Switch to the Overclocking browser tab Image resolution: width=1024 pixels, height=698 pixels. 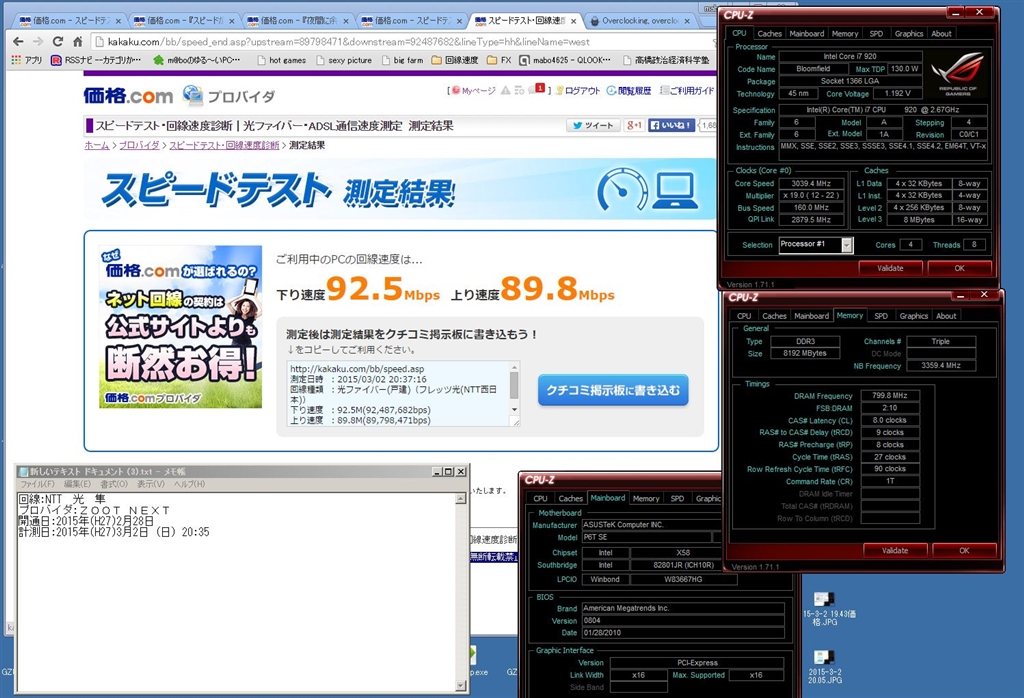click(639, 21)
